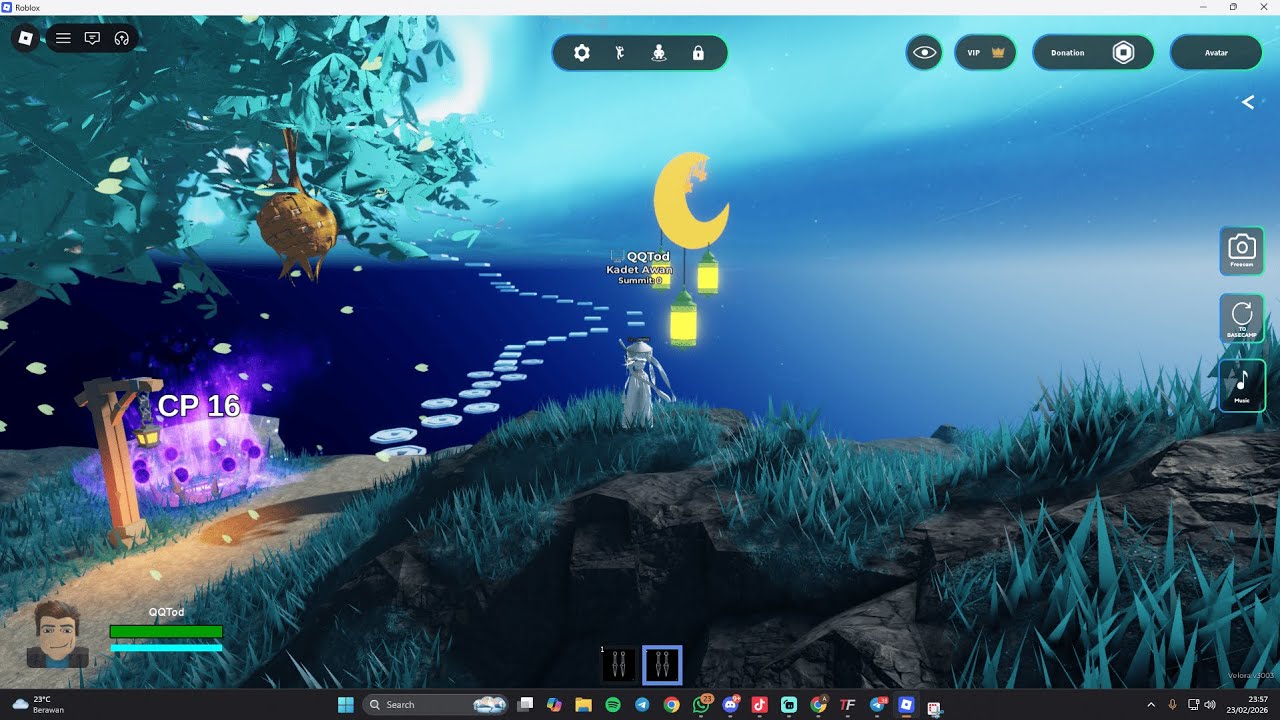Open Spotify from the taskbar

[x=613, y=705]
